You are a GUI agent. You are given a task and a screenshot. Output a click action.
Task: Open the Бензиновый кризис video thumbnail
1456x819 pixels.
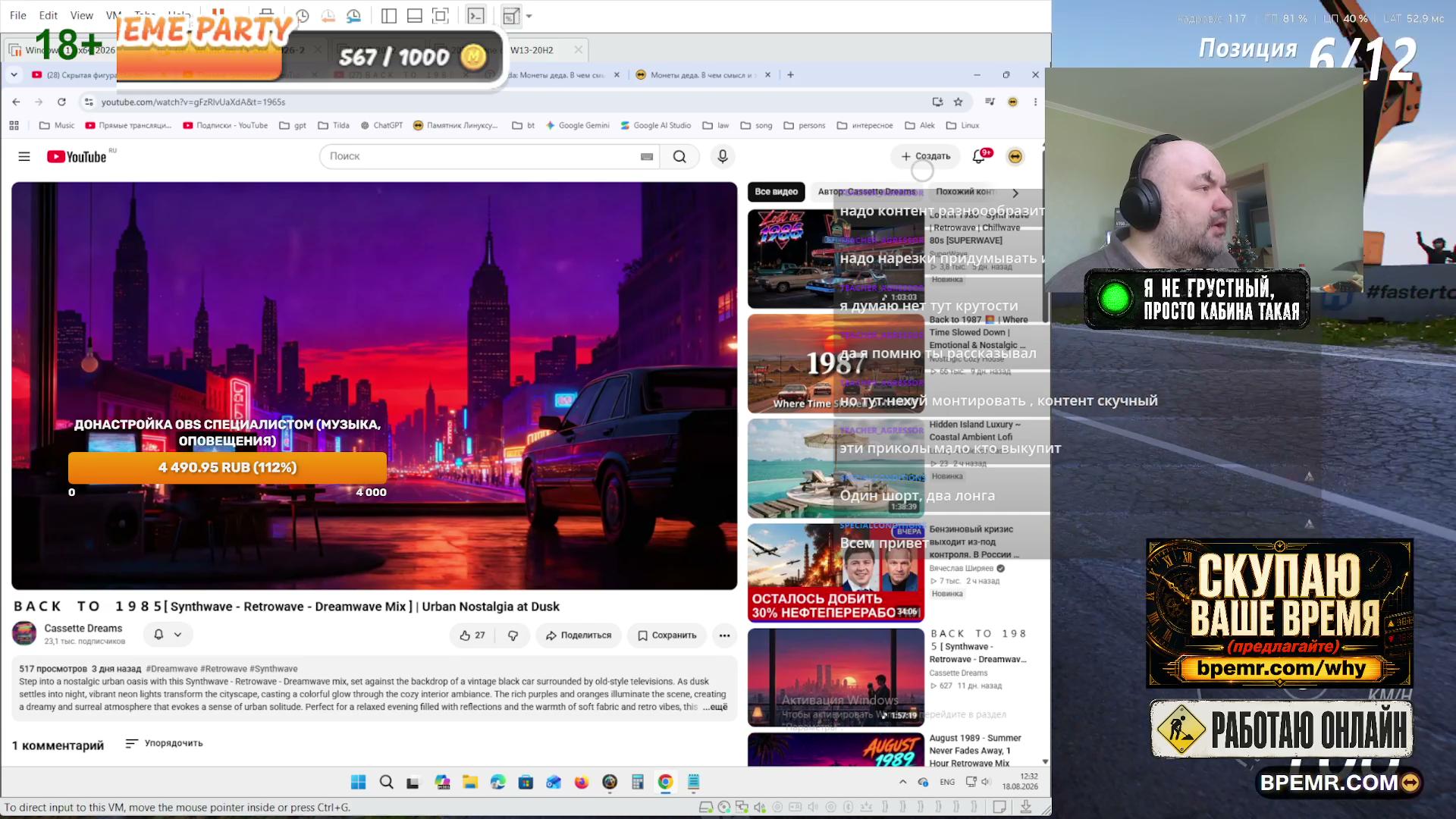coord(836,573)
